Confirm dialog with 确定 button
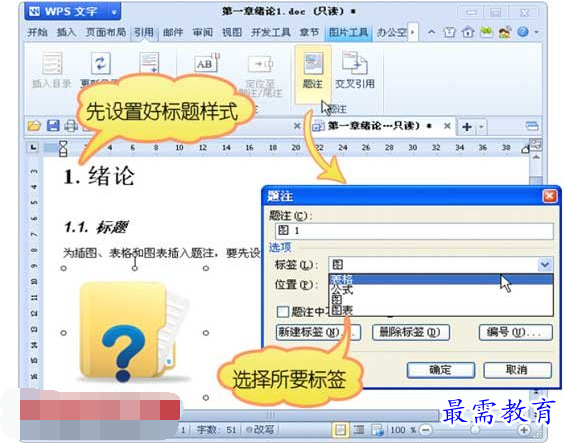This screenshot has height=443, width=564. point(441,370)
